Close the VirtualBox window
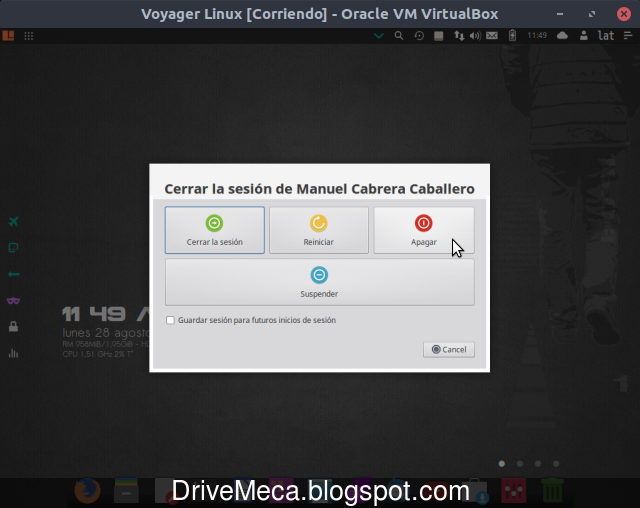640x508 pixels. tap(624, 14)
